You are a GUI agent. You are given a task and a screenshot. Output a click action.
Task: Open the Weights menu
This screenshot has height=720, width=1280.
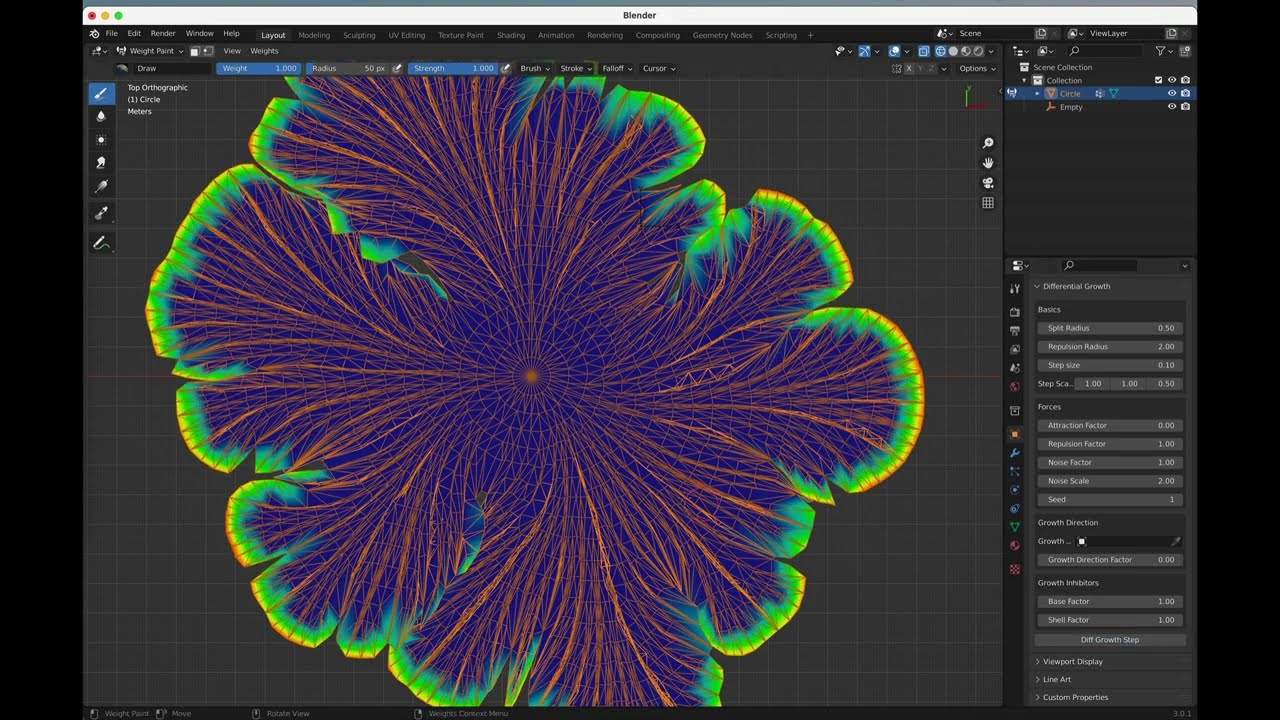(x=264, y=51)
